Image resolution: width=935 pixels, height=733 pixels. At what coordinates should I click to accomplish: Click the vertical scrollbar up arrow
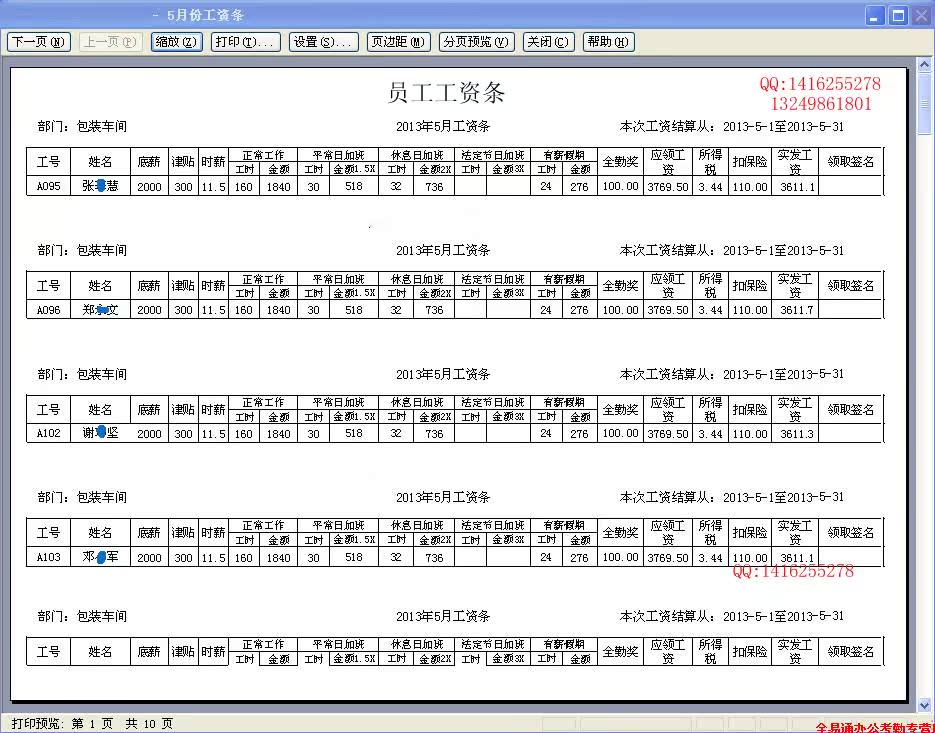click(x=925, y=71)
